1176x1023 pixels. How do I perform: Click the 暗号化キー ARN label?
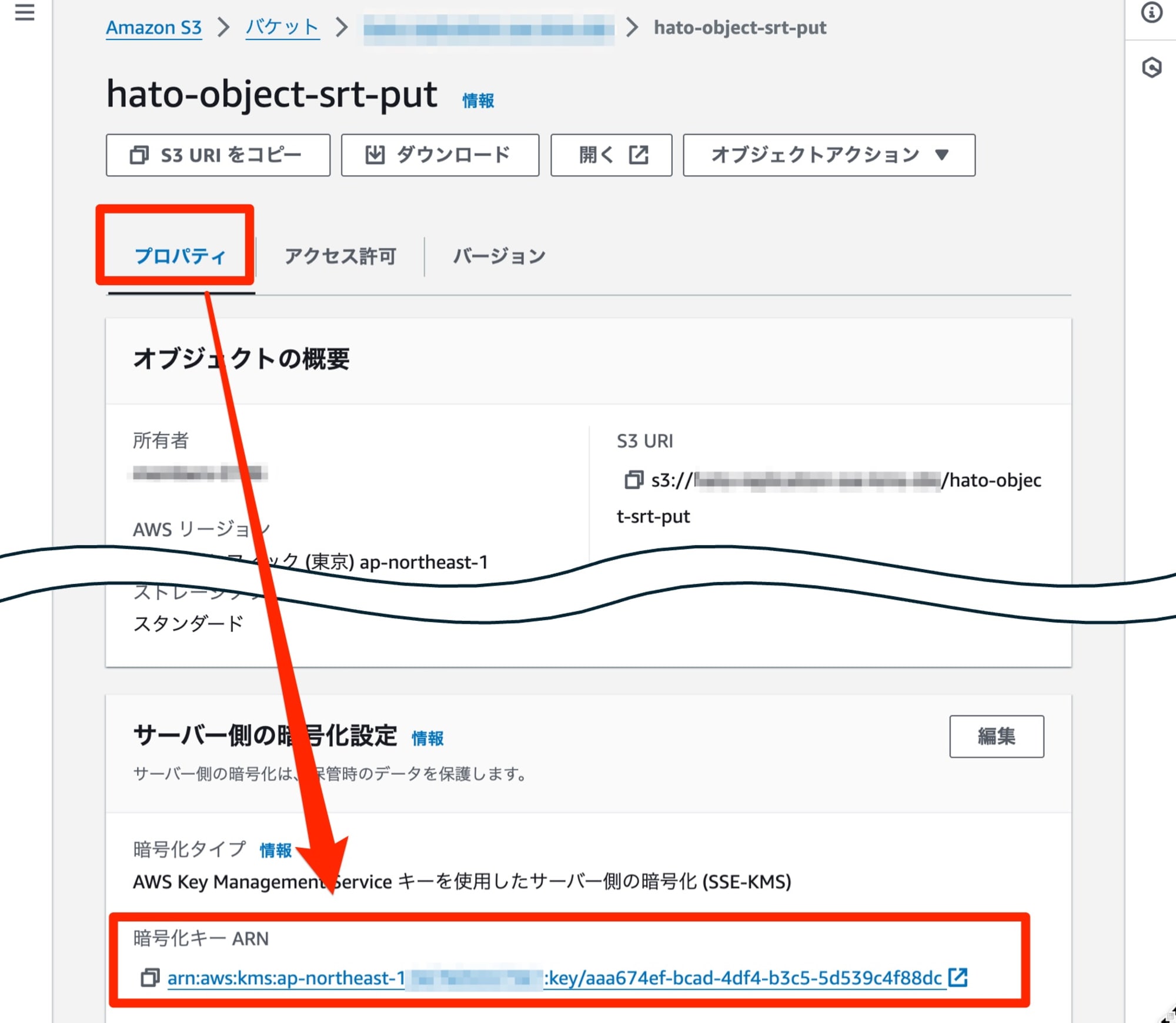[x=201, y=938]
